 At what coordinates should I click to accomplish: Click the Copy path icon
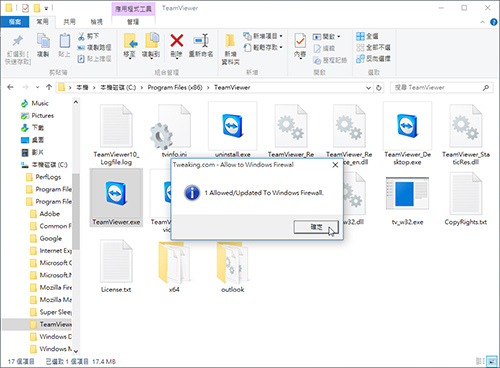[81, 48]
